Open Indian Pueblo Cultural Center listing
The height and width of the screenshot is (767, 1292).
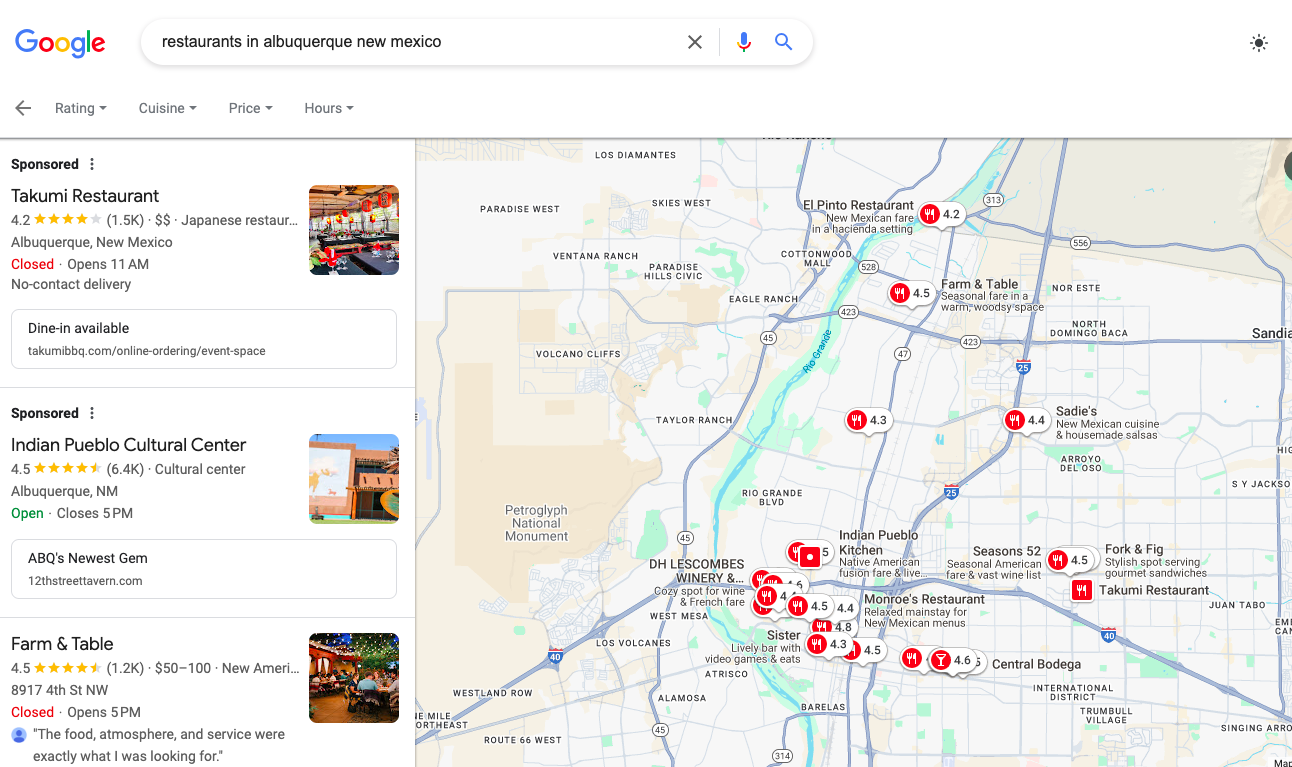128,445
